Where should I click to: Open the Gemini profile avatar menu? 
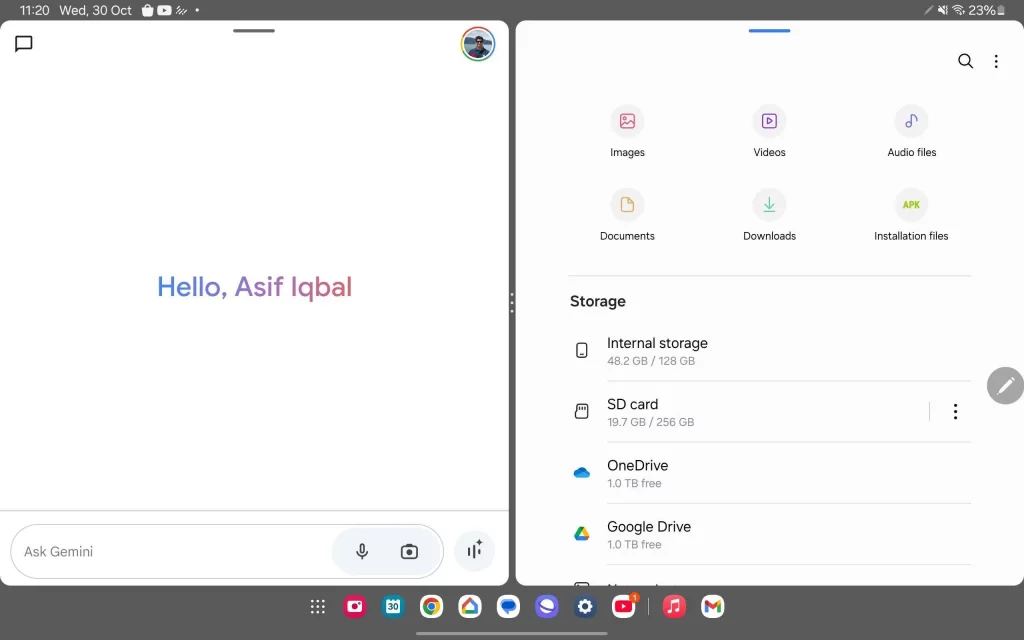tap(478, 44)
